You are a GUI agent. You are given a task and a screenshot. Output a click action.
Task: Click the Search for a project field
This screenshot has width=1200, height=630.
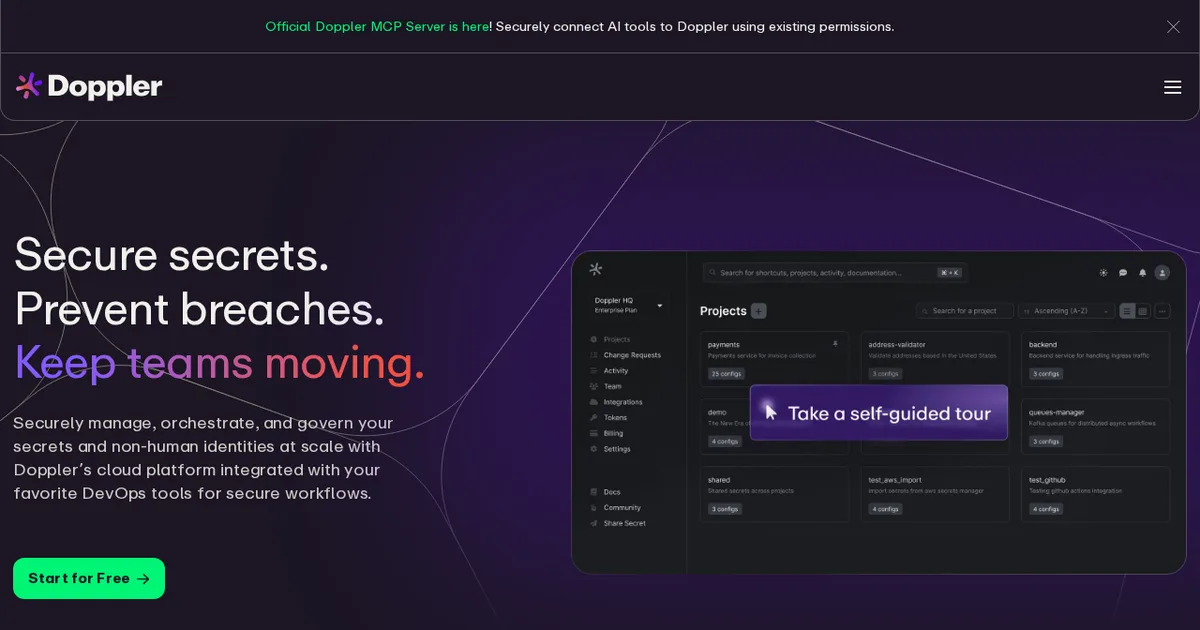[x=966, y=311]
